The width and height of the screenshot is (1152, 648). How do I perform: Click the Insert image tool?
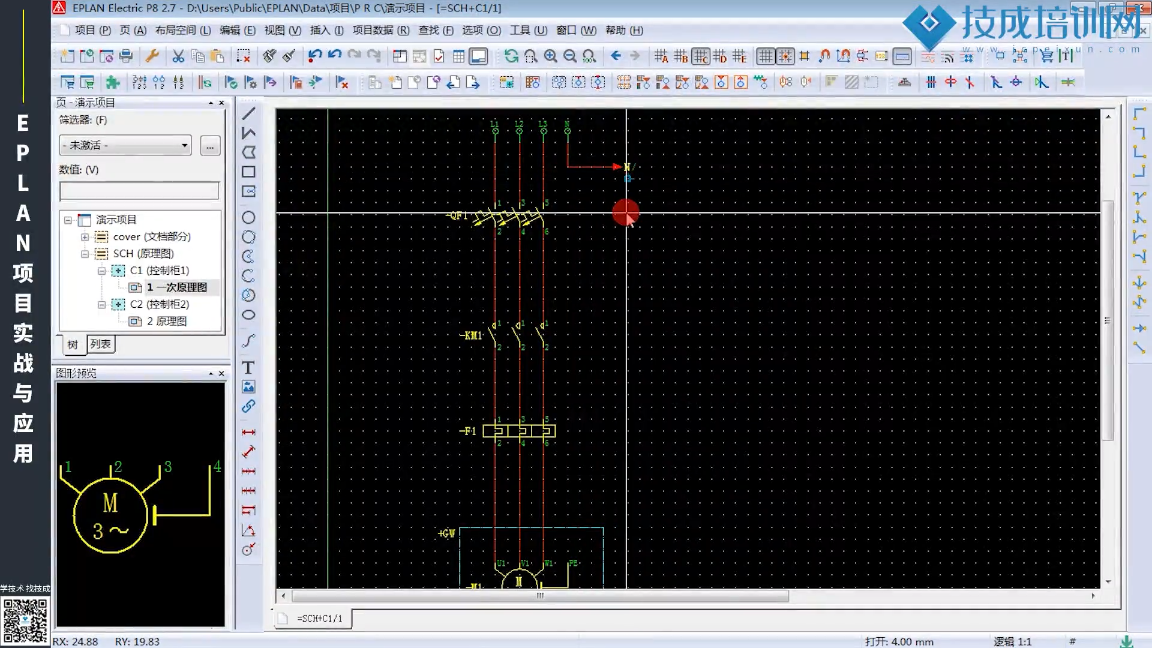tap(249, 386)
